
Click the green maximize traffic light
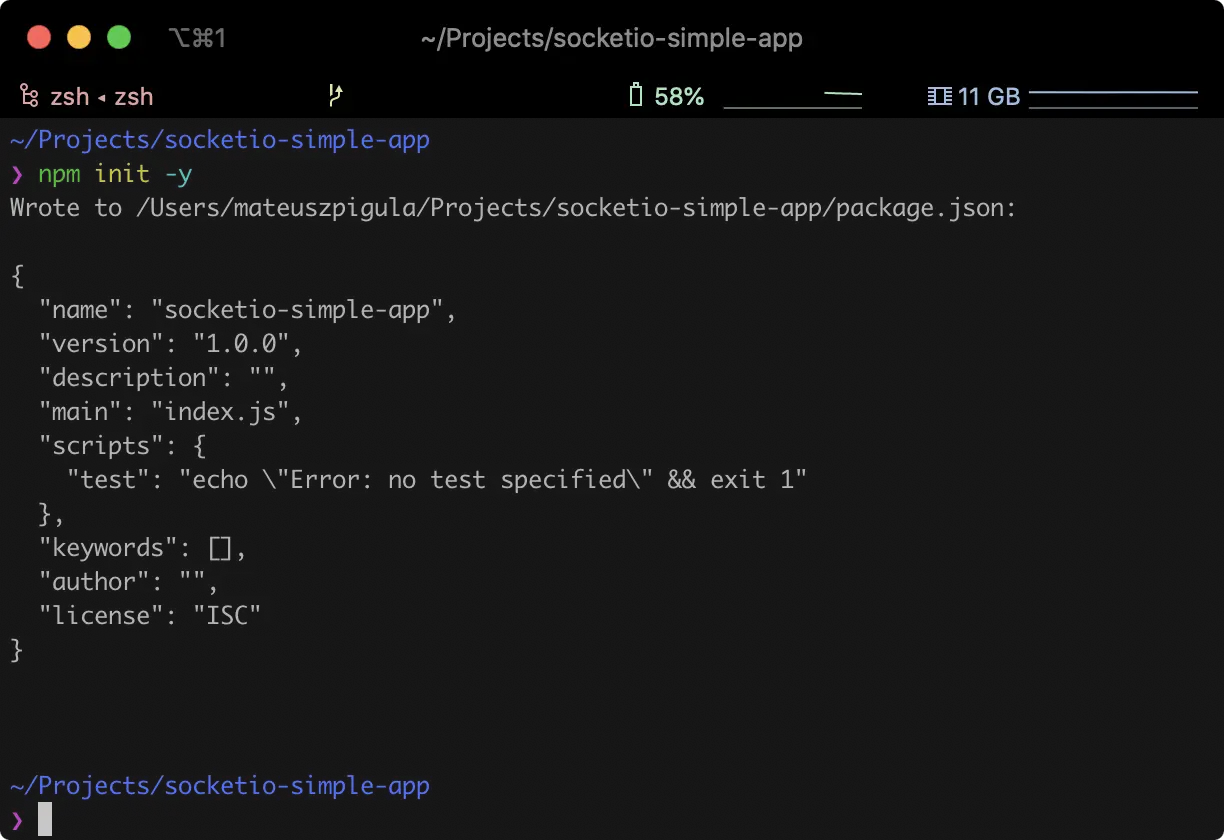(118, 36)
